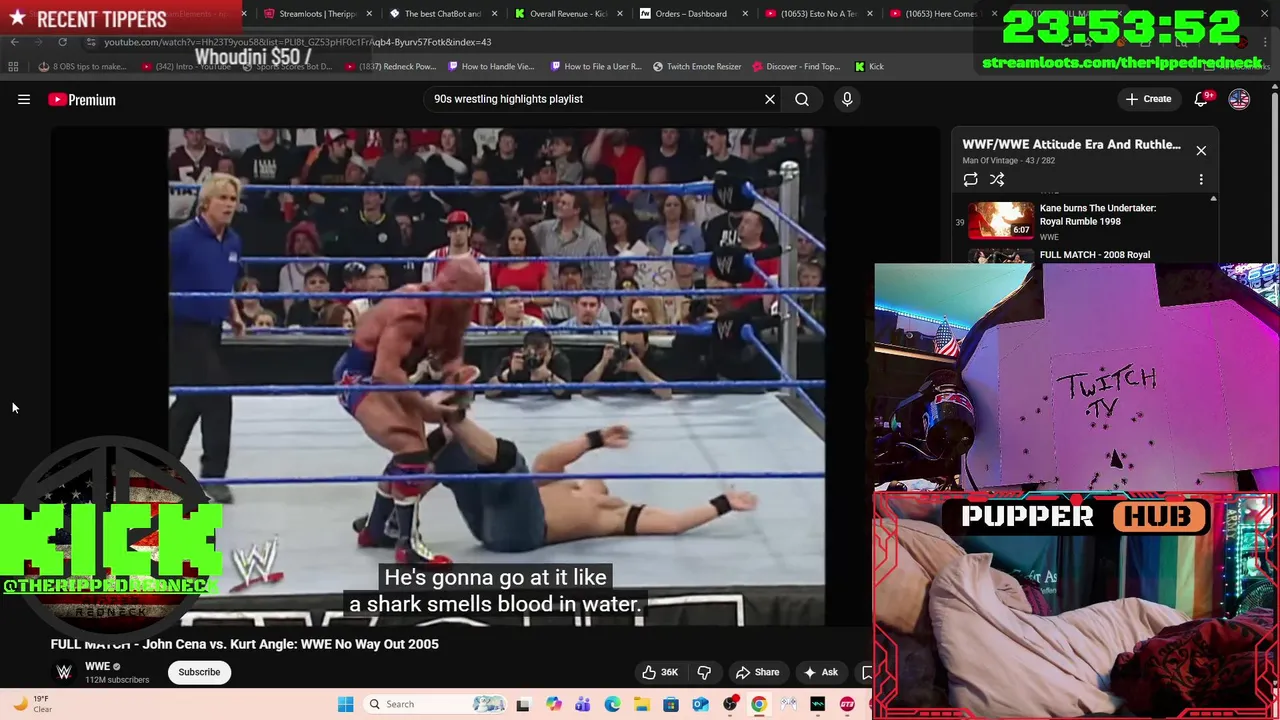This screenshot has height=720, width=1280.
Task: Open Twitch Emote Resizer bookmark
Action: point(697,66)
